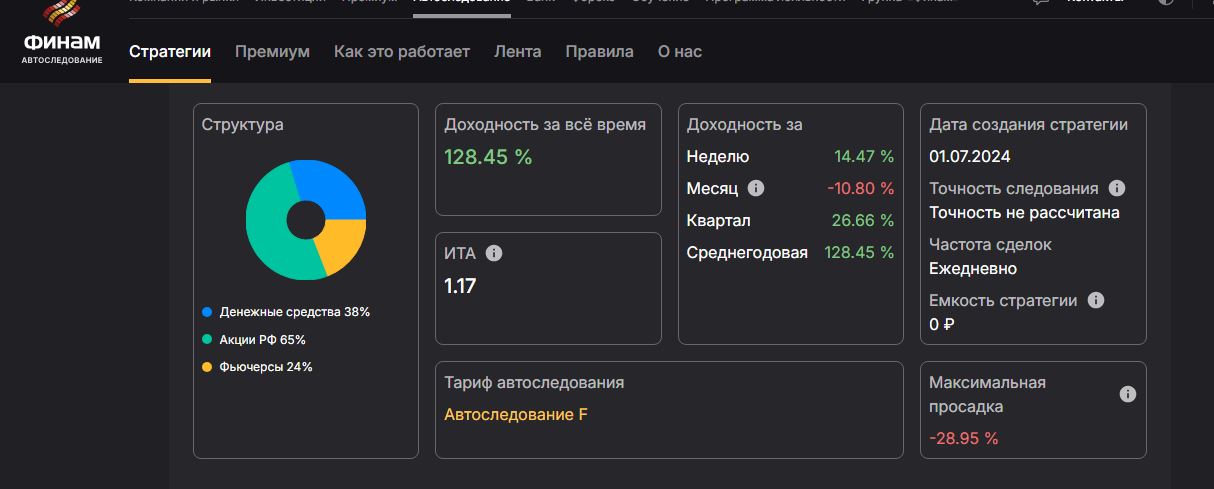Screen dimensions: 1214x489
Task: Navigate to the О нас tab
Action: (x=680, y=52)
